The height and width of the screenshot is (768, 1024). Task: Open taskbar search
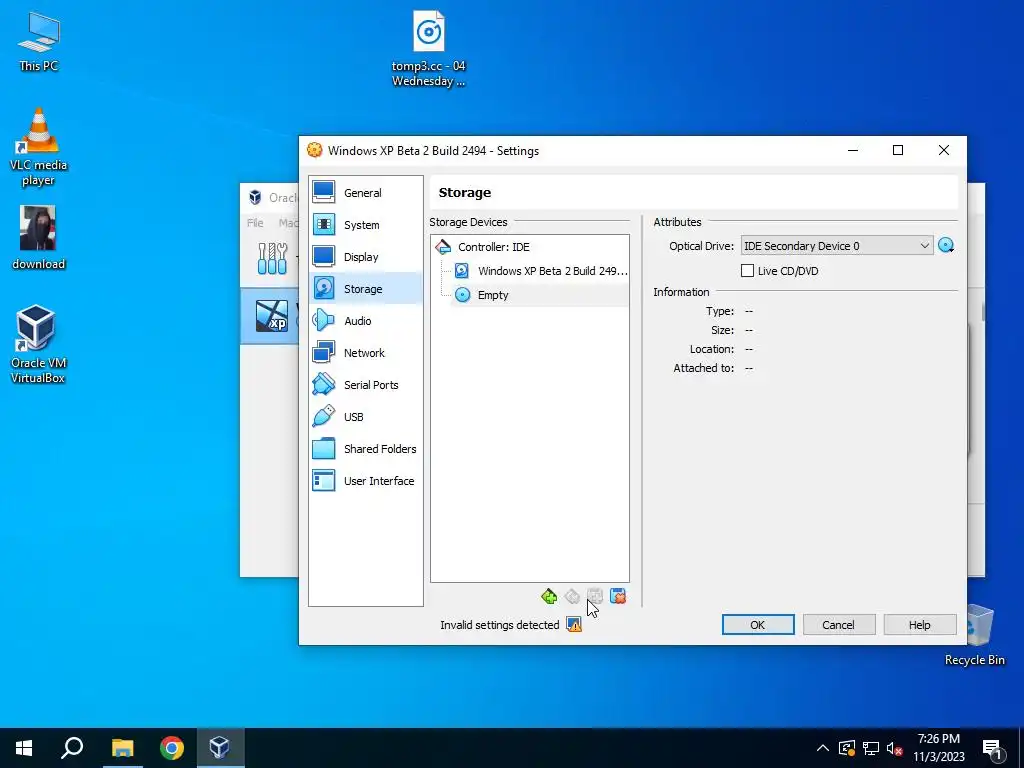[72, 748]
